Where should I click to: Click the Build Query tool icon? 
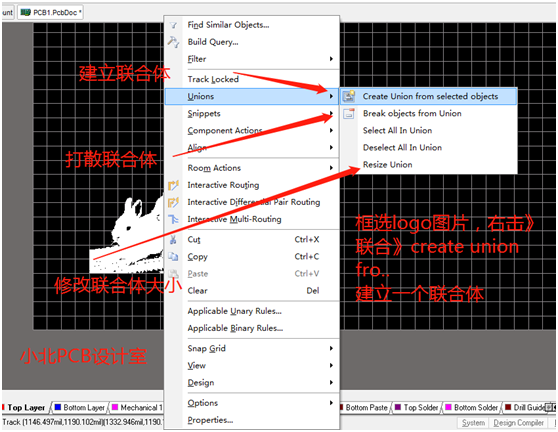pos(173,42)
